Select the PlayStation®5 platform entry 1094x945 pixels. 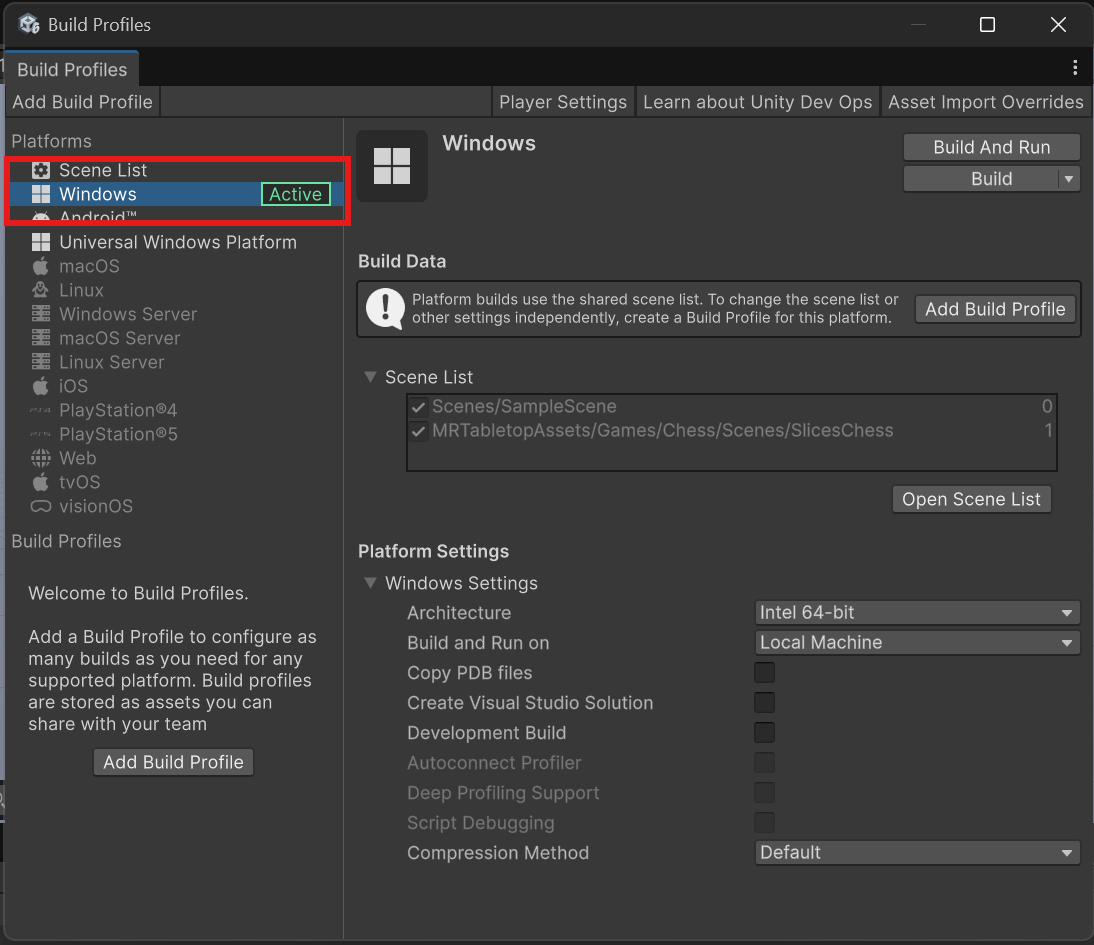tap(117, 434)
